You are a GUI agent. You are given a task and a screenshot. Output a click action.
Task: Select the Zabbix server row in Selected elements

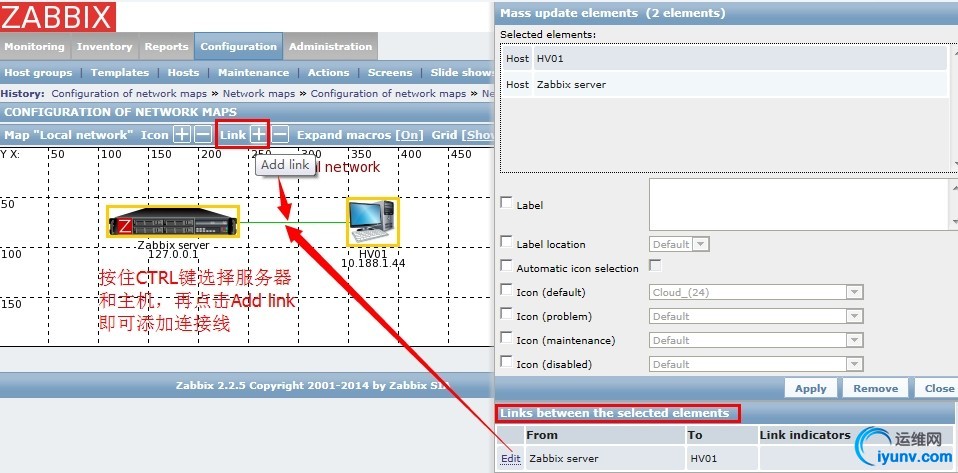pos(725,84)
